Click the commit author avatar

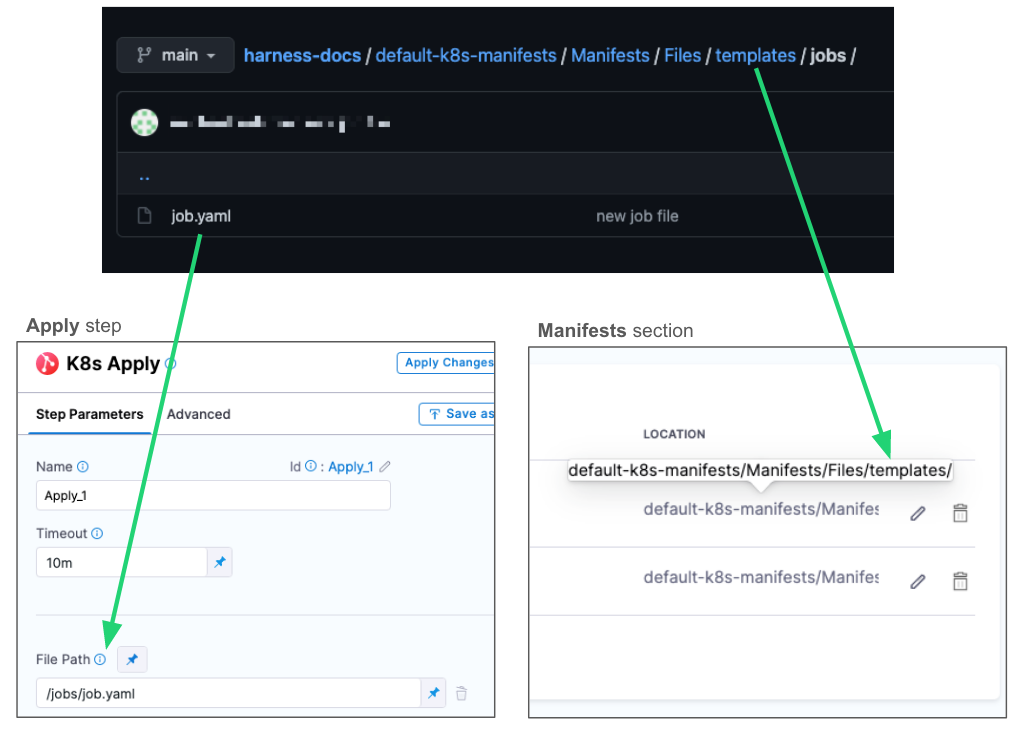[145, 123]
